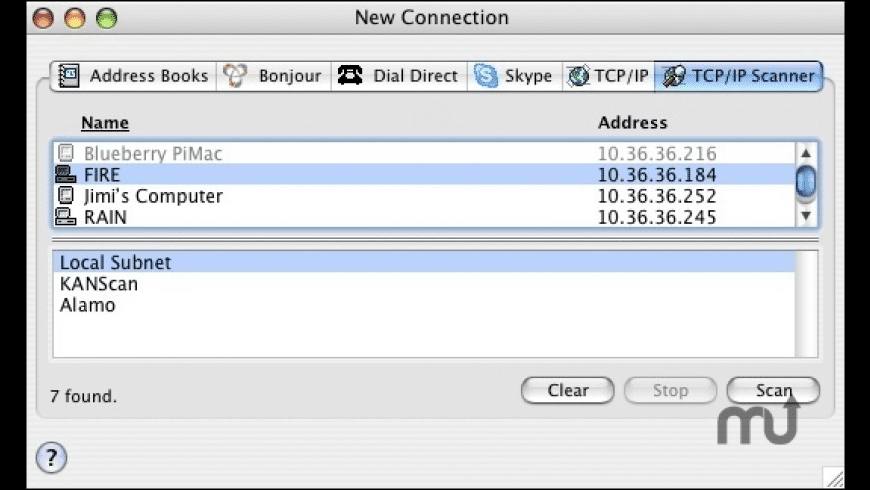
Task: Open the Skype tab
Action: coord(514,76)
